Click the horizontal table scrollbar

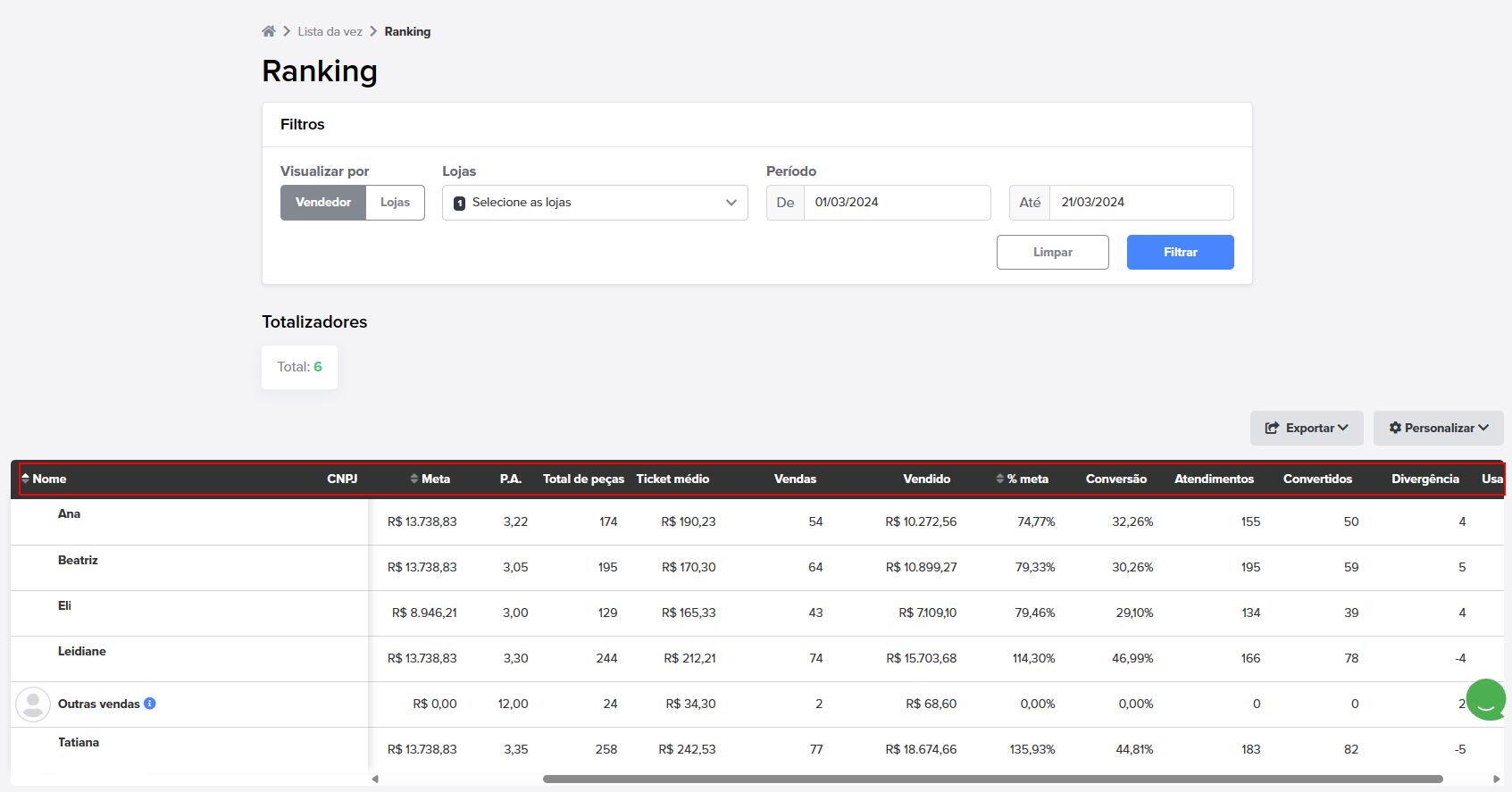pyautogui.click(x=992, y=779)
